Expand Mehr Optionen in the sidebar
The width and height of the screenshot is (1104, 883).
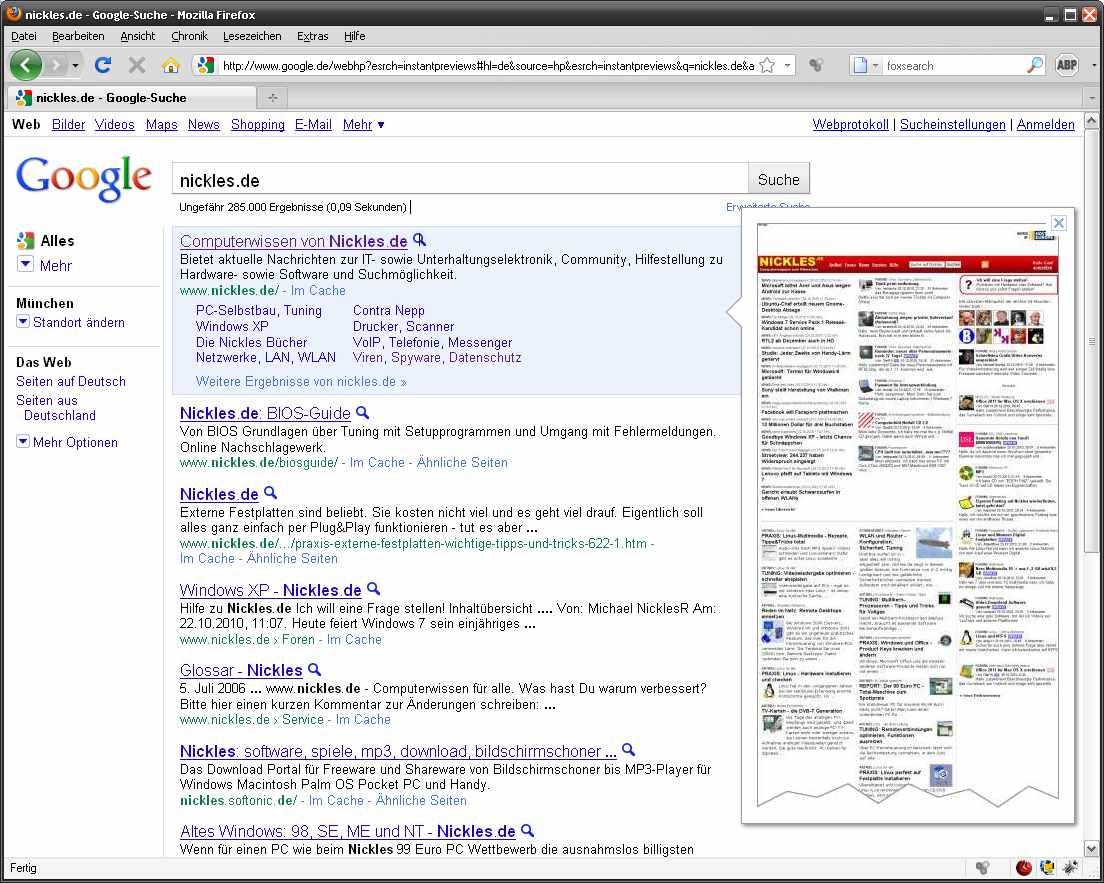tap(23, 442)
